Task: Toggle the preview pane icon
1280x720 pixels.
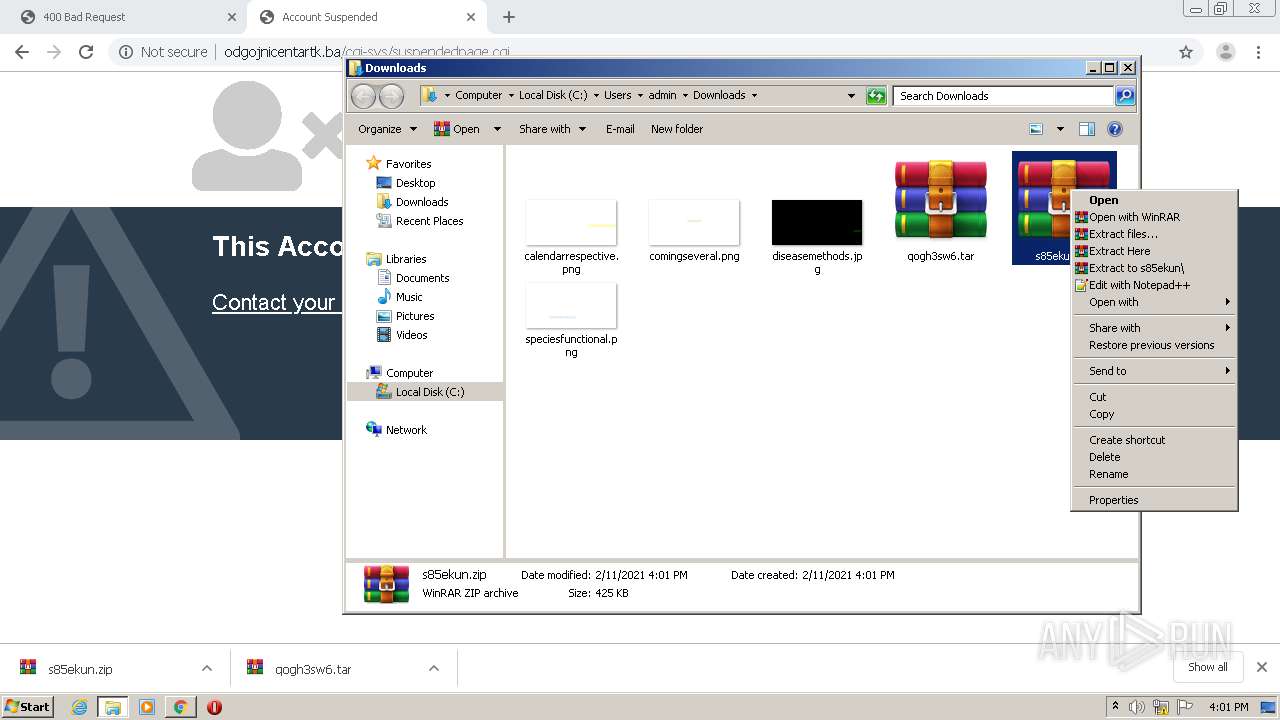Action: click(x=1087, y=129)
